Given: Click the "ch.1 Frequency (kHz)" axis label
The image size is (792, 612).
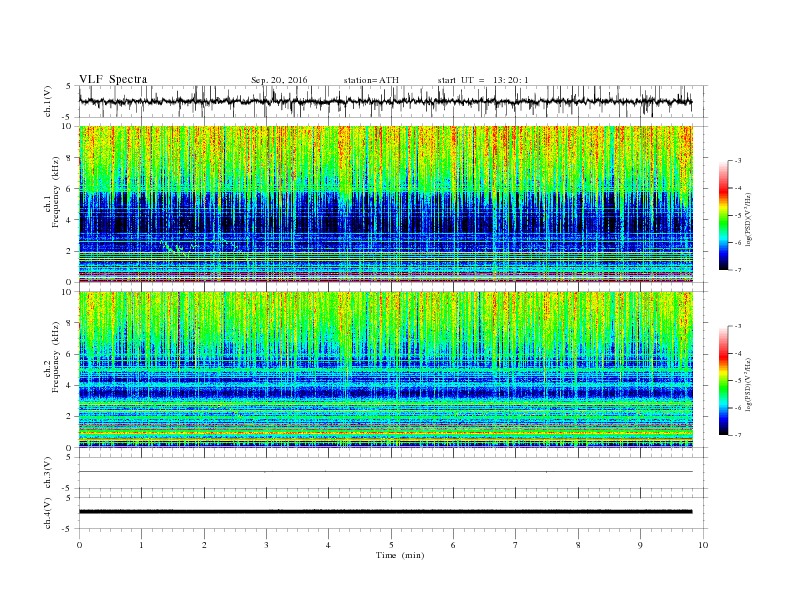Looking at the screenshot, I should (x=52, y=192).
